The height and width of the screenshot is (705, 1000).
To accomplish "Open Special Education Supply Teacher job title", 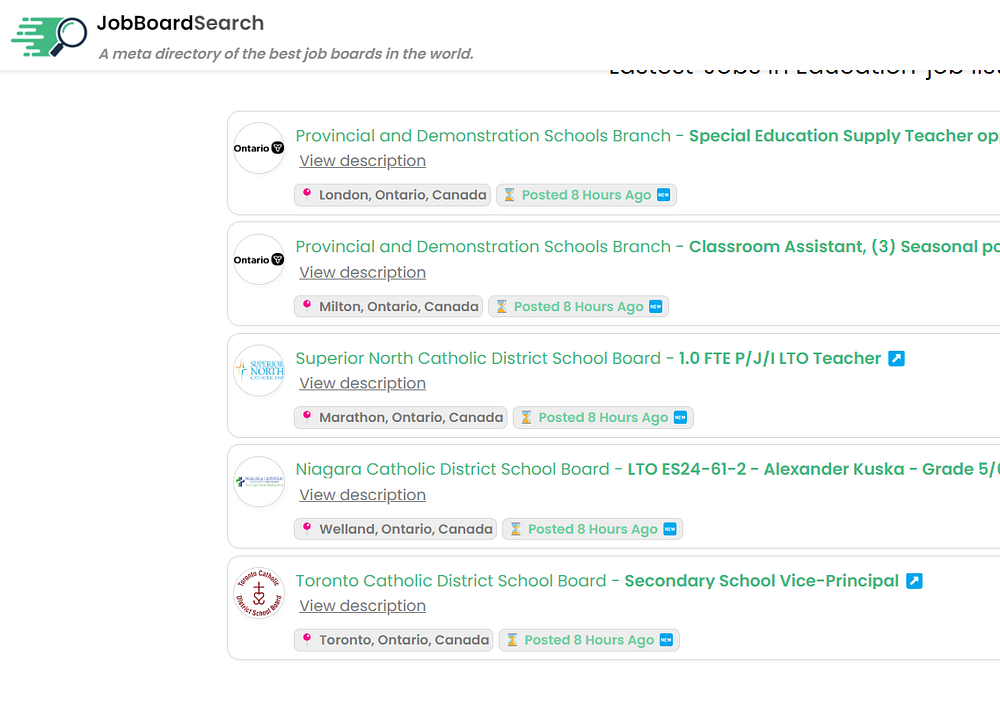I will 844,136.
